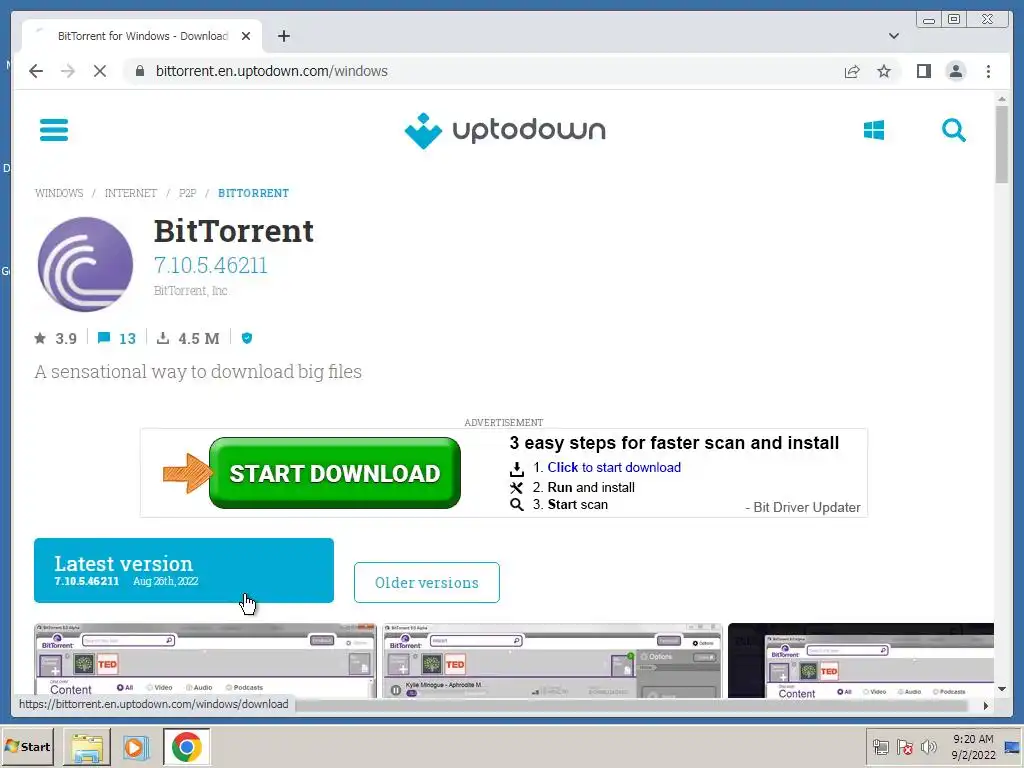Click the Bit Driver Updater ad label
Image resolution: width=1024 pixels, height=768 pixels.
click(x=803, y=507)
